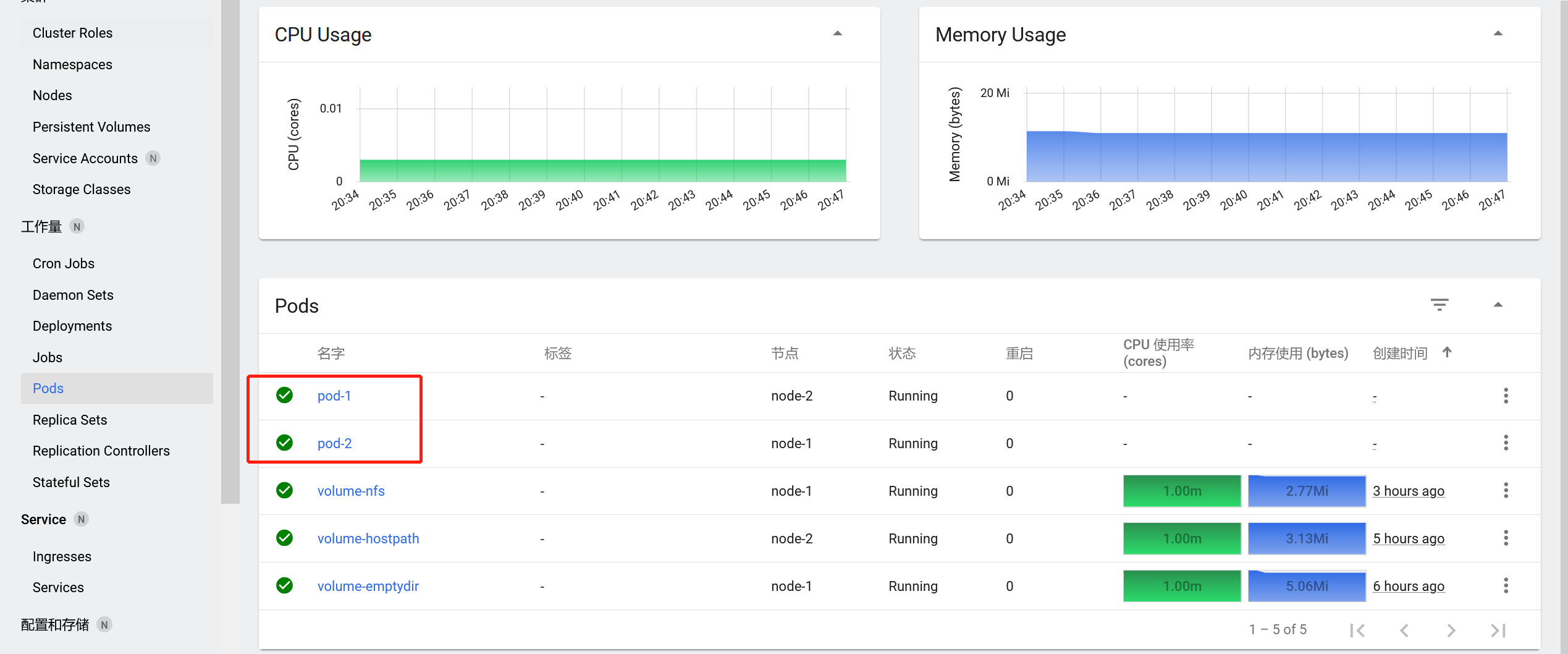The width and height of the screenshot is (1568, 654).
Task: Go to the next page of pods
Action: [1451, 630]
